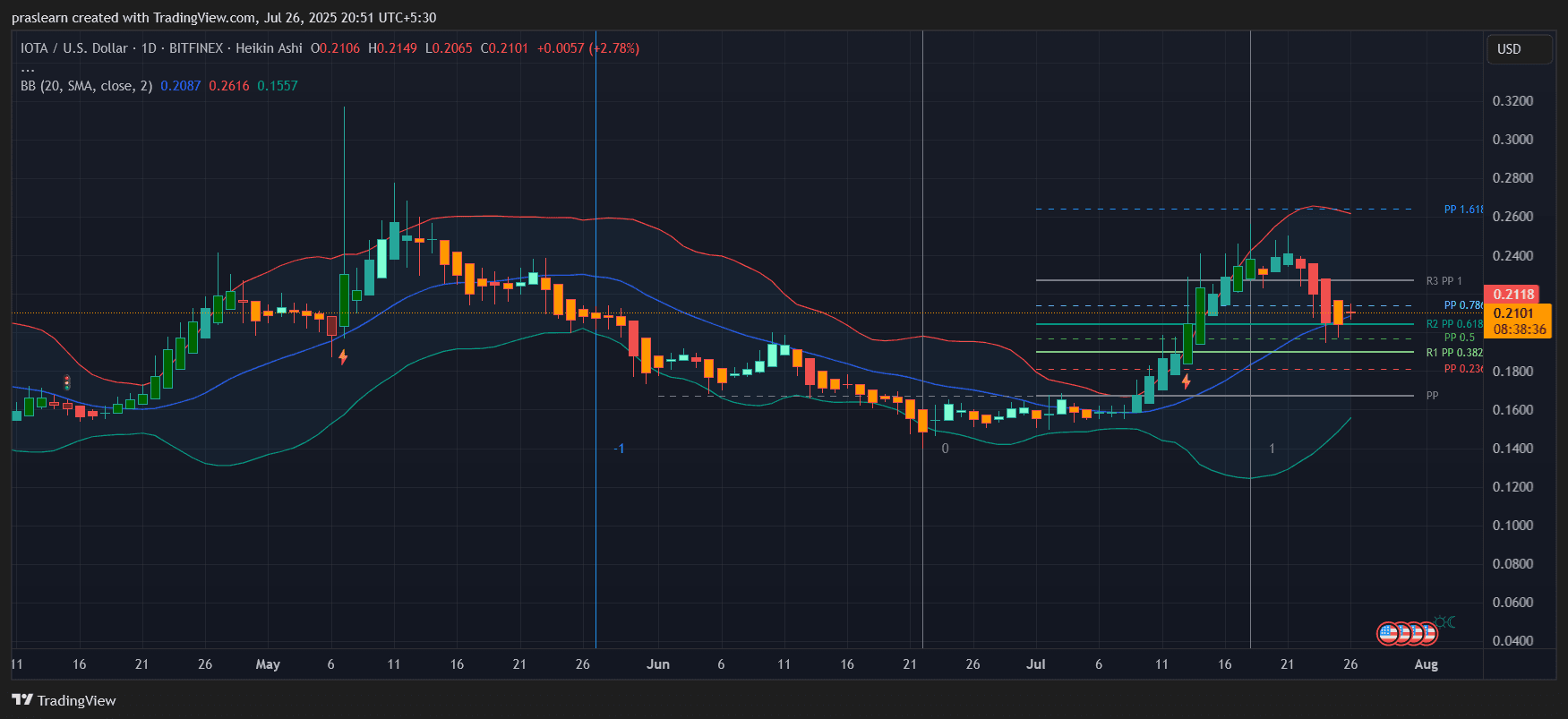Open the leftmost US flag economic event

click(1388, 634)
